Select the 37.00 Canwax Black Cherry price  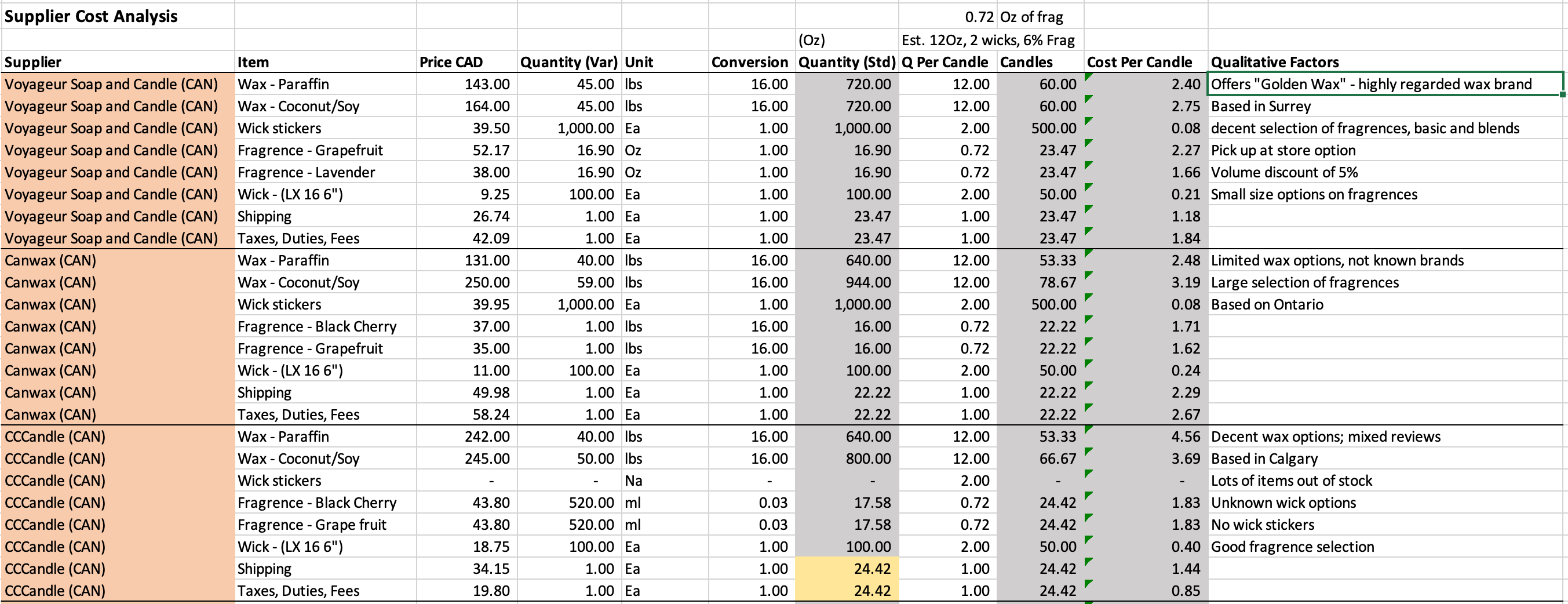pyautogui.click(x=467, y=326)
